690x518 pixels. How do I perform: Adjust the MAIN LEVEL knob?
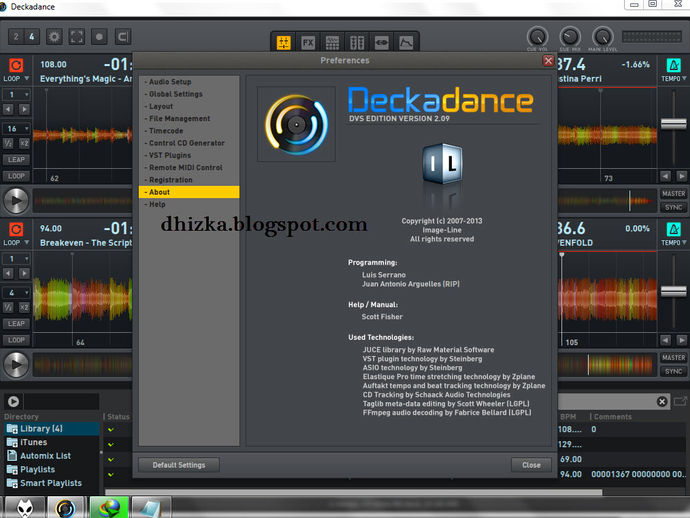pos(602,37)
